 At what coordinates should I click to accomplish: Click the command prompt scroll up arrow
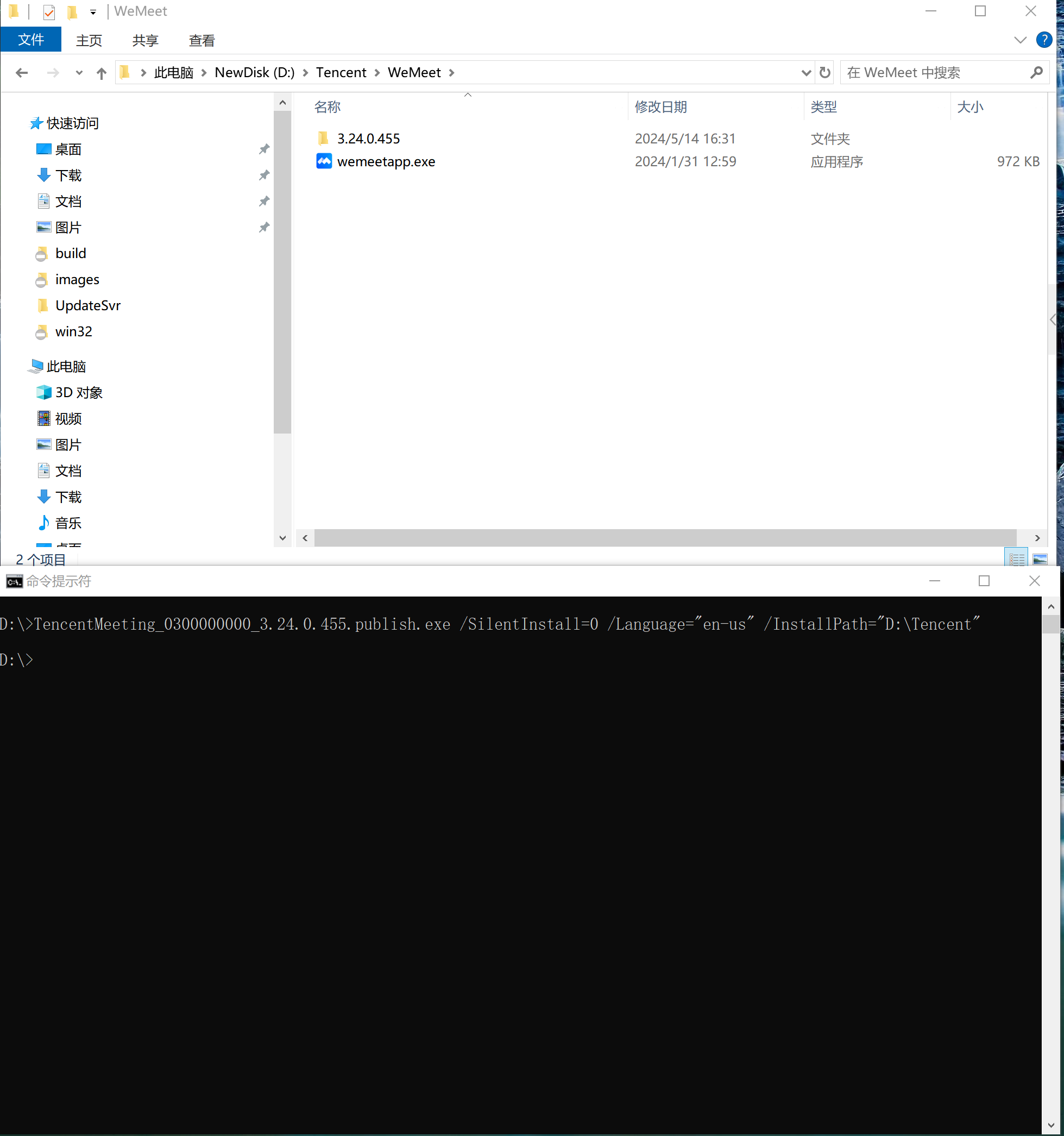pyautogui.click(x=1052, y=606)
